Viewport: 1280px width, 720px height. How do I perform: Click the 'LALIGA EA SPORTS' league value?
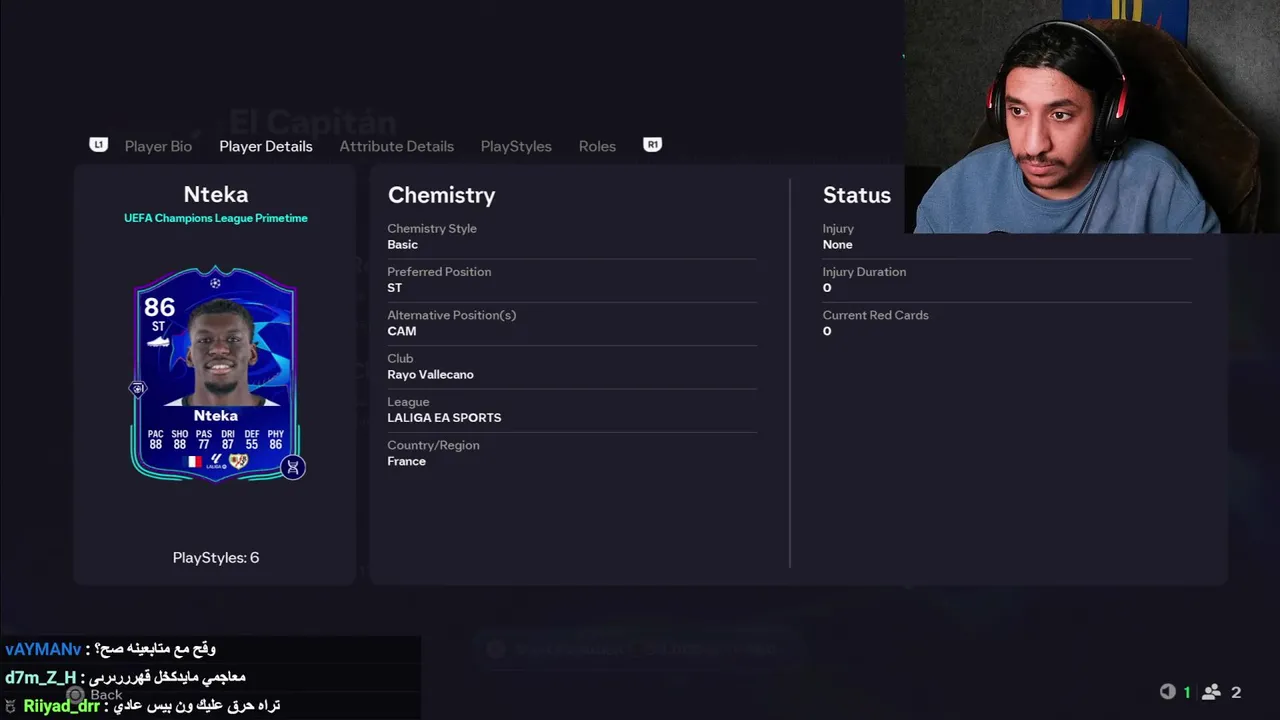point(444,418)
